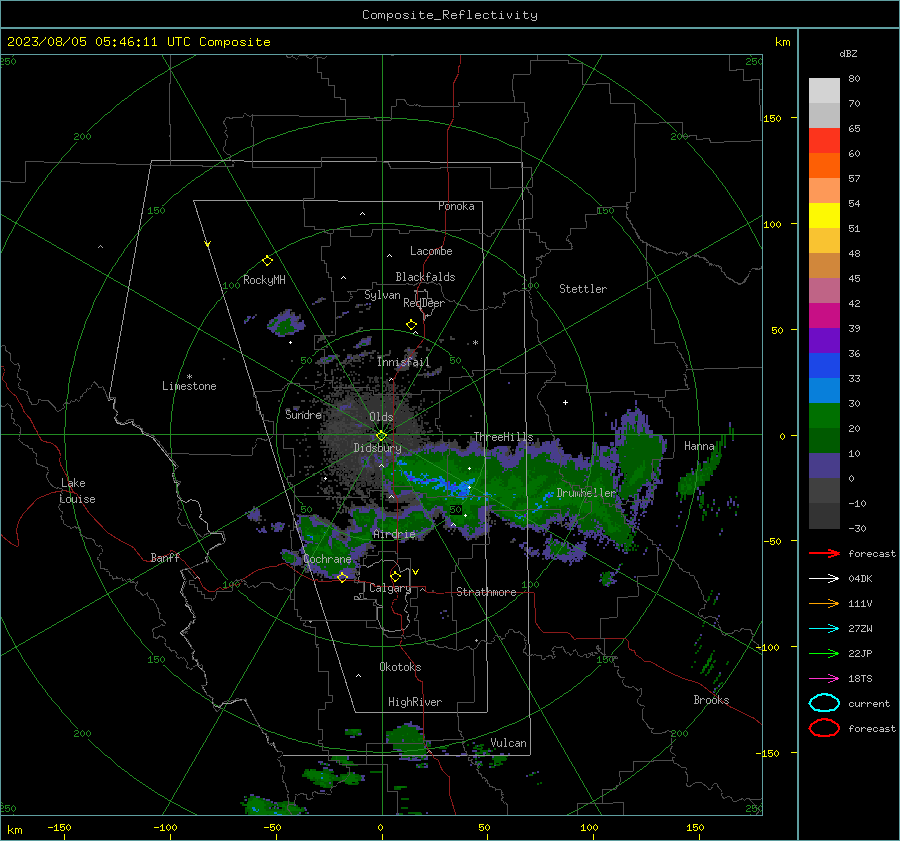Click the red forecast arrow in the legend

[x=824, y=553]
